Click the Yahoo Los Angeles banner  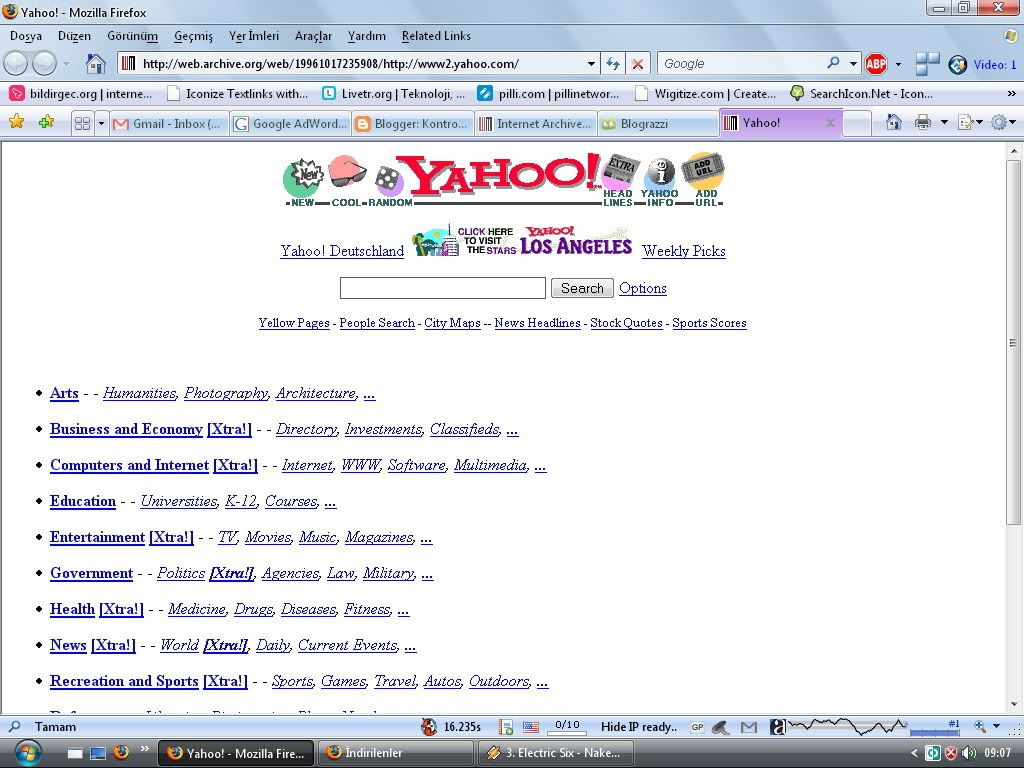(x=522, y=241)
